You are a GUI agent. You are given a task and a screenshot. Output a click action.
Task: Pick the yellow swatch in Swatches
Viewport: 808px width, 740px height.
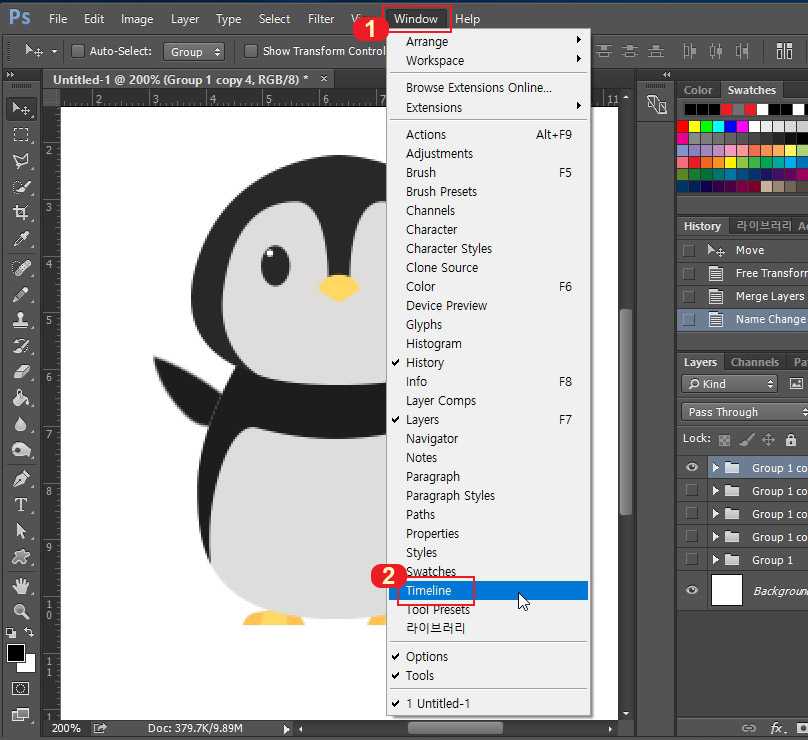(x=695, y=127)
